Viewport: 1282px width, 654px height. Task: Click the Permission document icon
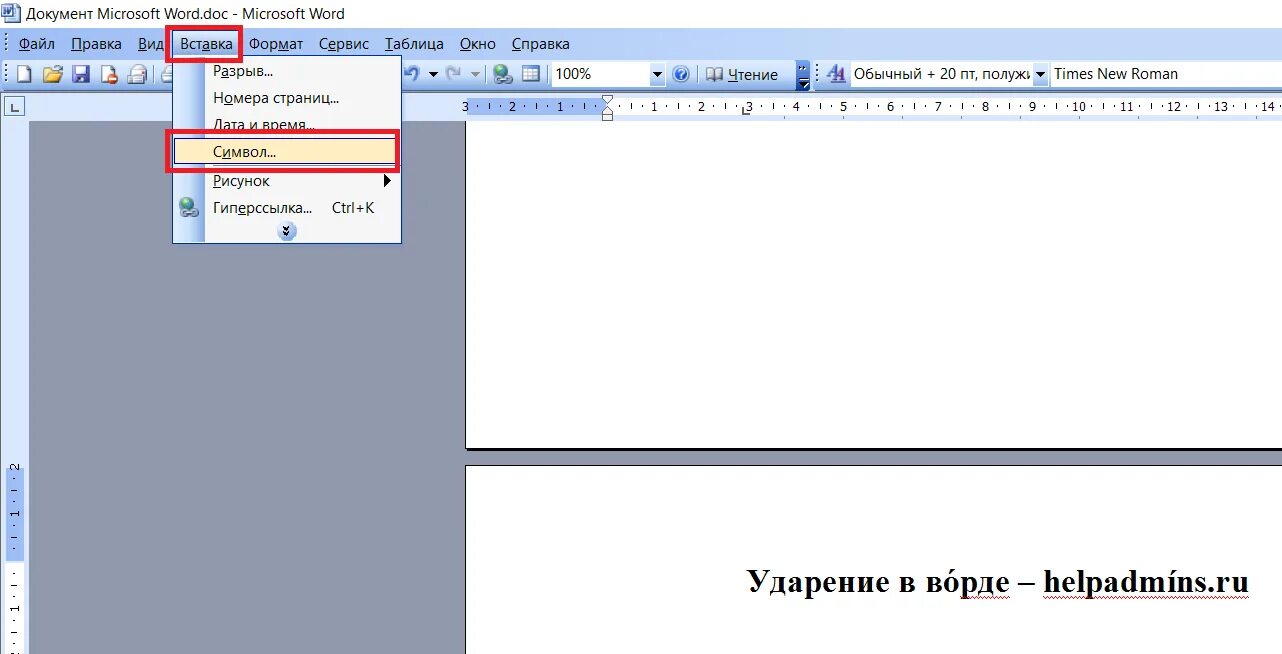(x=109, y=74)
